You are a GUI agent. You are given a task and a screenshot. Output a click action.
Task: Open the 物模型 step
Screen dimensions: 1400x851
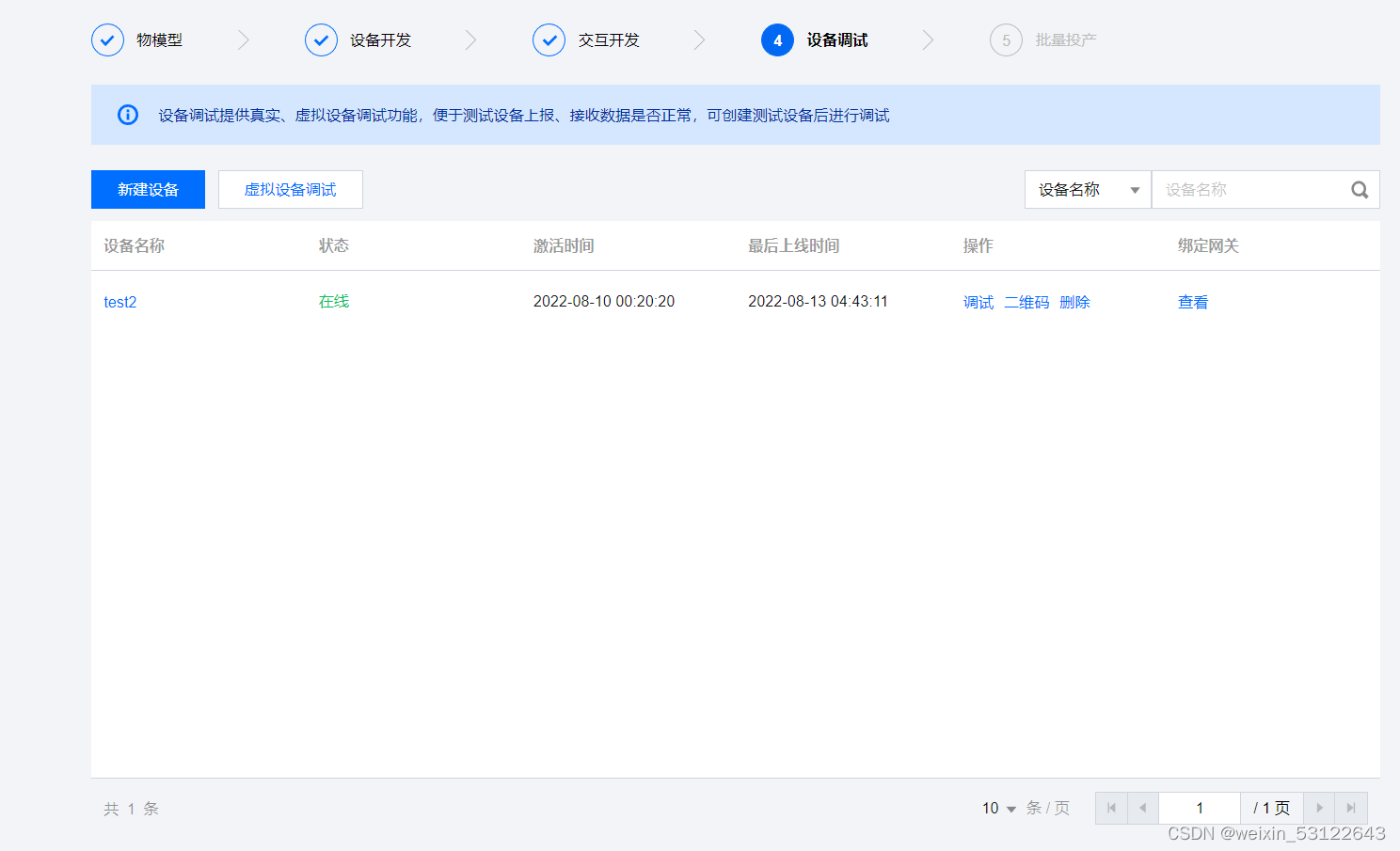click(159, 40)
